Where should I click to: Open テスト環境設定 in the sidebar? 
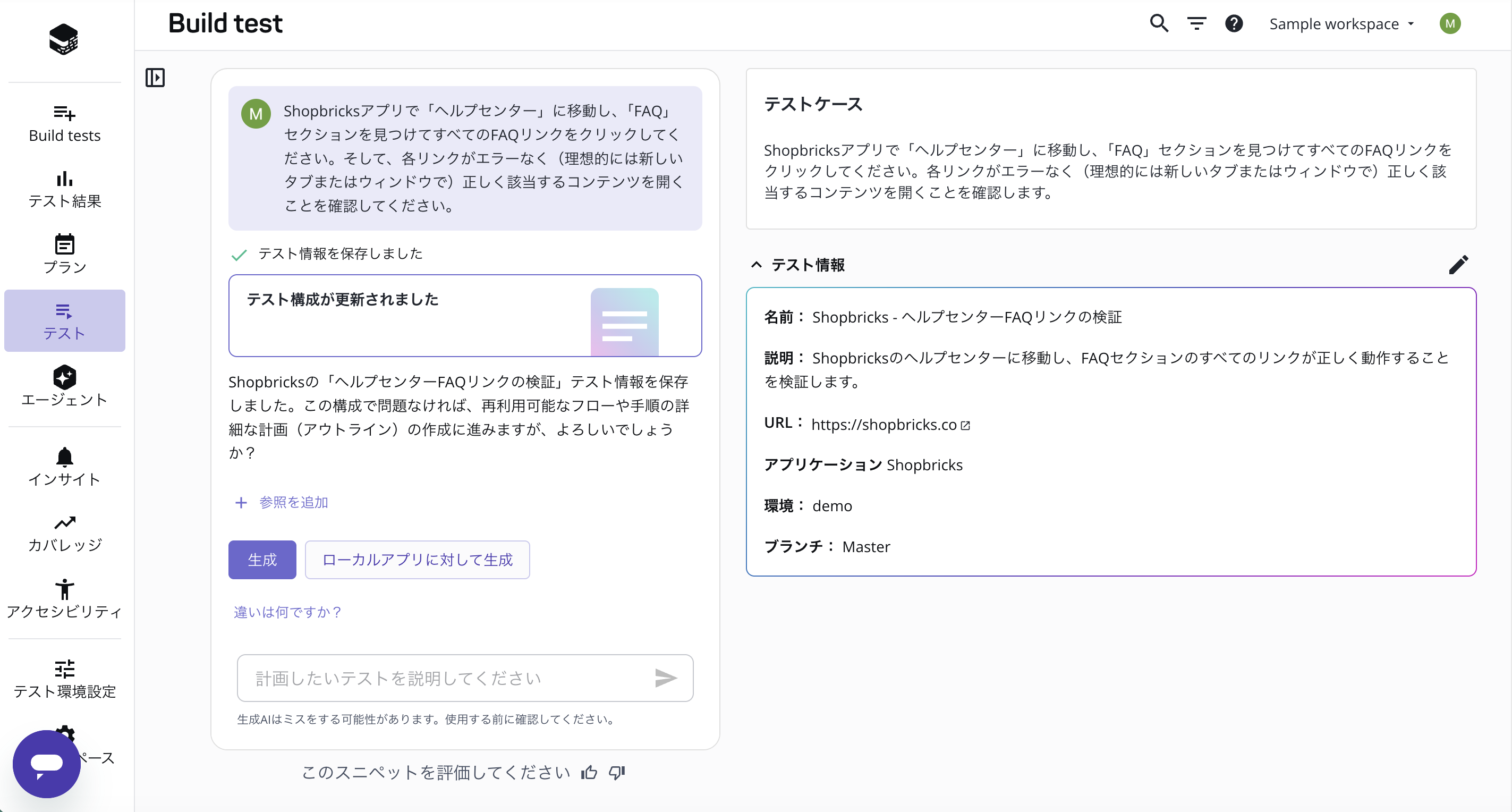point(65,679)
